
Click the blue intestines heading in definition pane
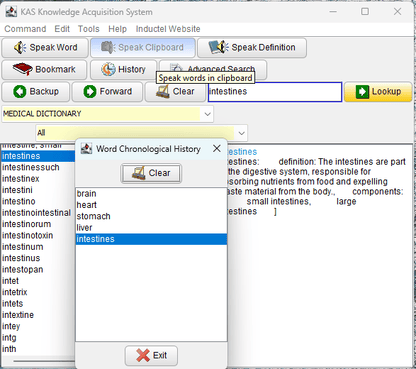[x=243, y=152]
